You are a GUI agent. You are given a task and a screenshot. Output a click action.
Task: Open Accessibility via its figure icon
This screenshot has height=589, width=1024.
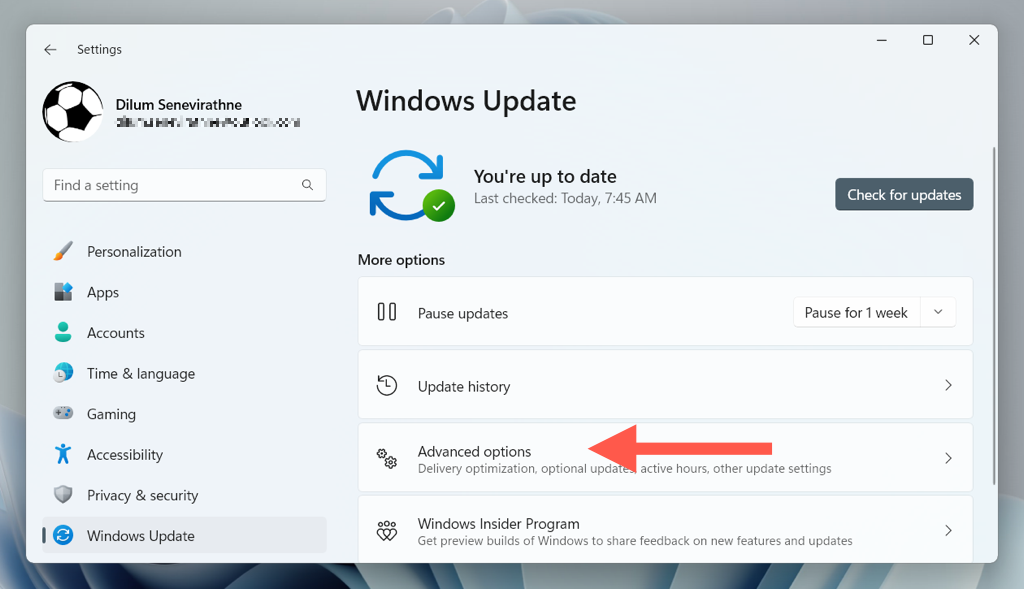[63, 454]
